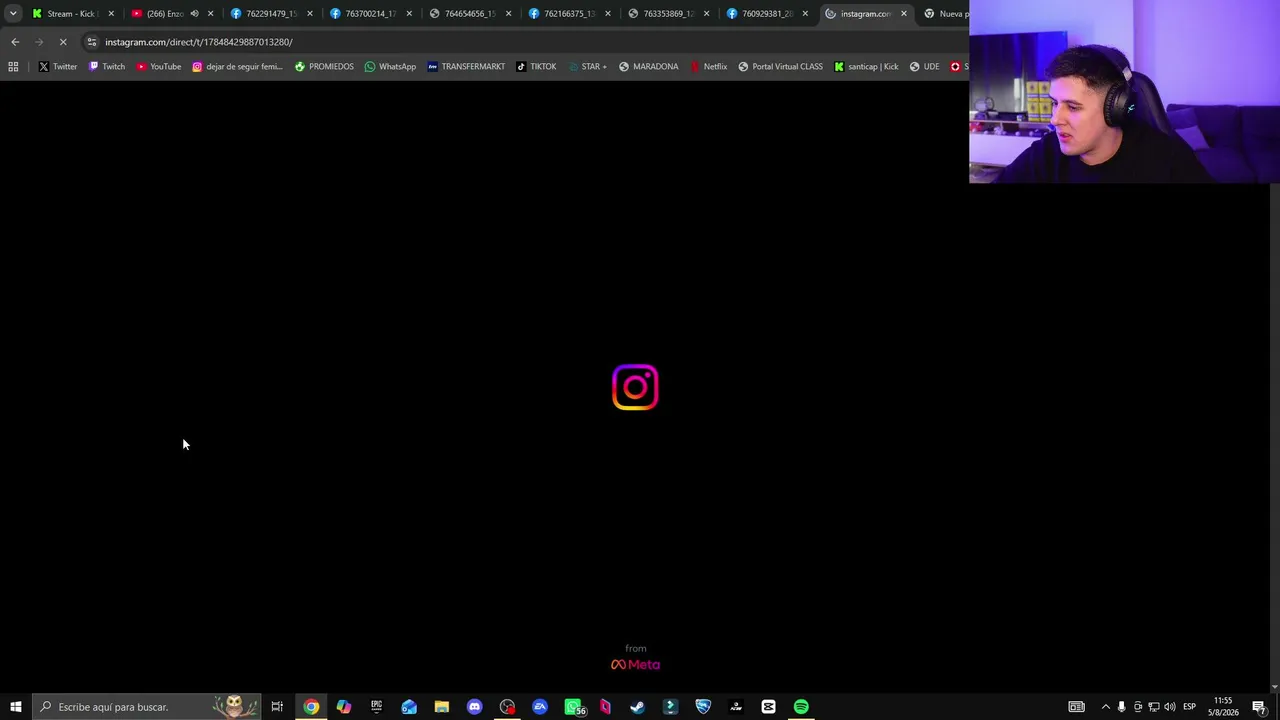Open the WhatsApp bookmark

(390, 67)
